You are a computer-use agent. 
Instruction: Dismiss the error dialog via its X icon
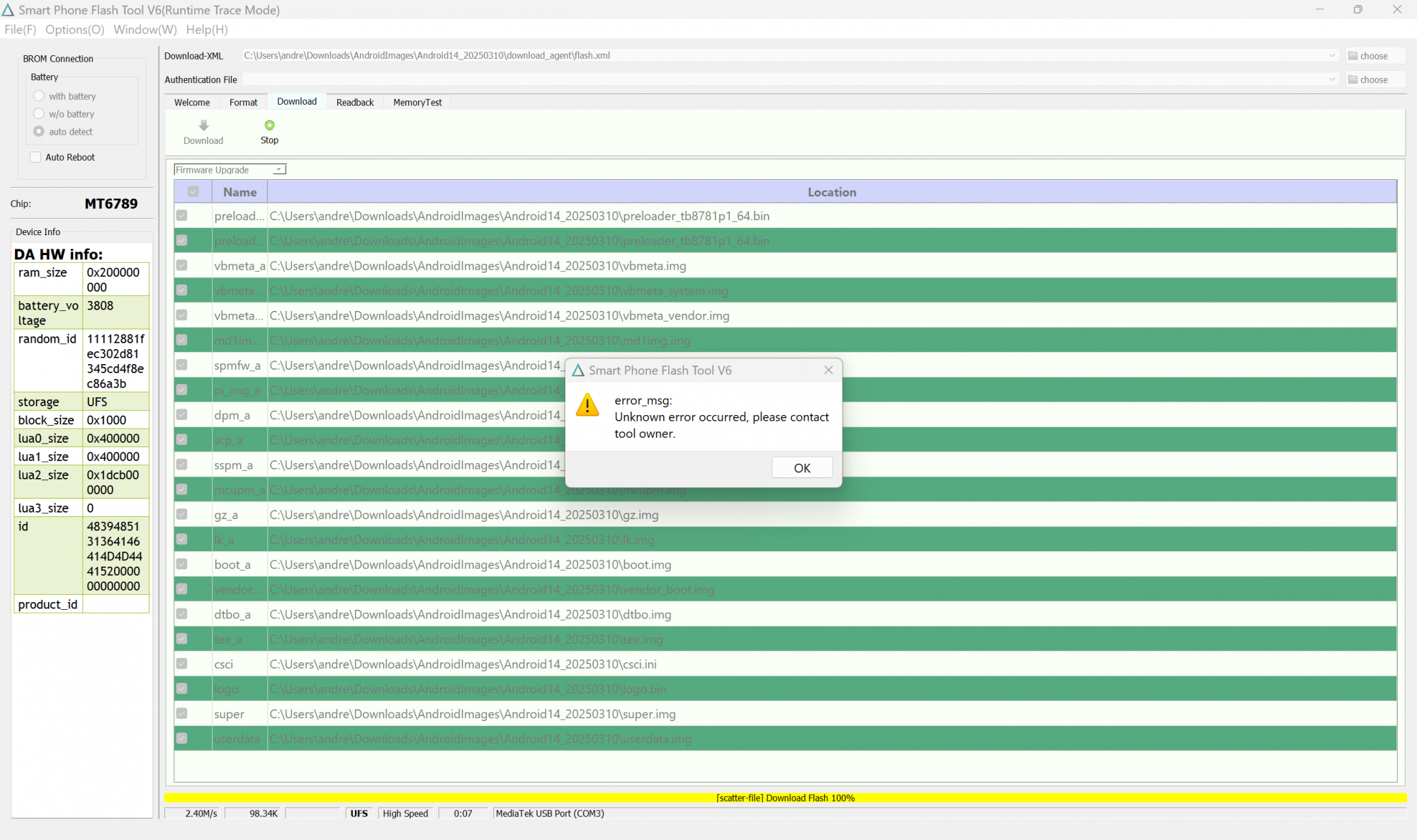click(x=828, y=370)
